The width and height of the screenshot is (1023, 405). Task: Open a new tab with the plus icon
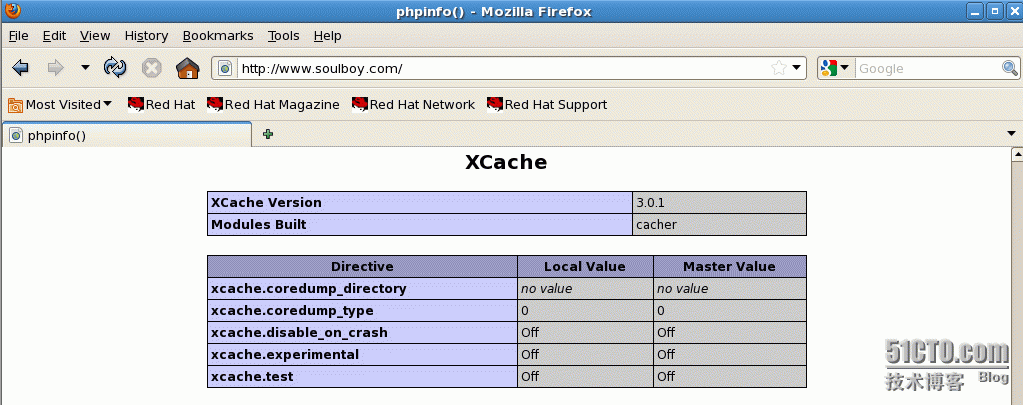point(268,134)
